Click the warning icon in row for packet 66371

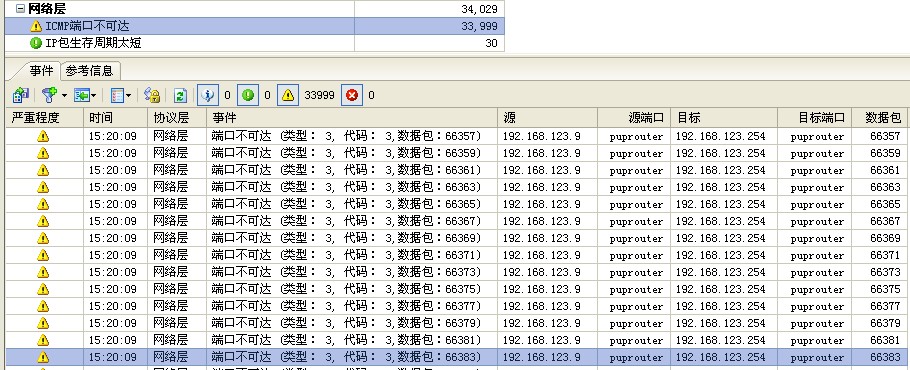[43, 255]
